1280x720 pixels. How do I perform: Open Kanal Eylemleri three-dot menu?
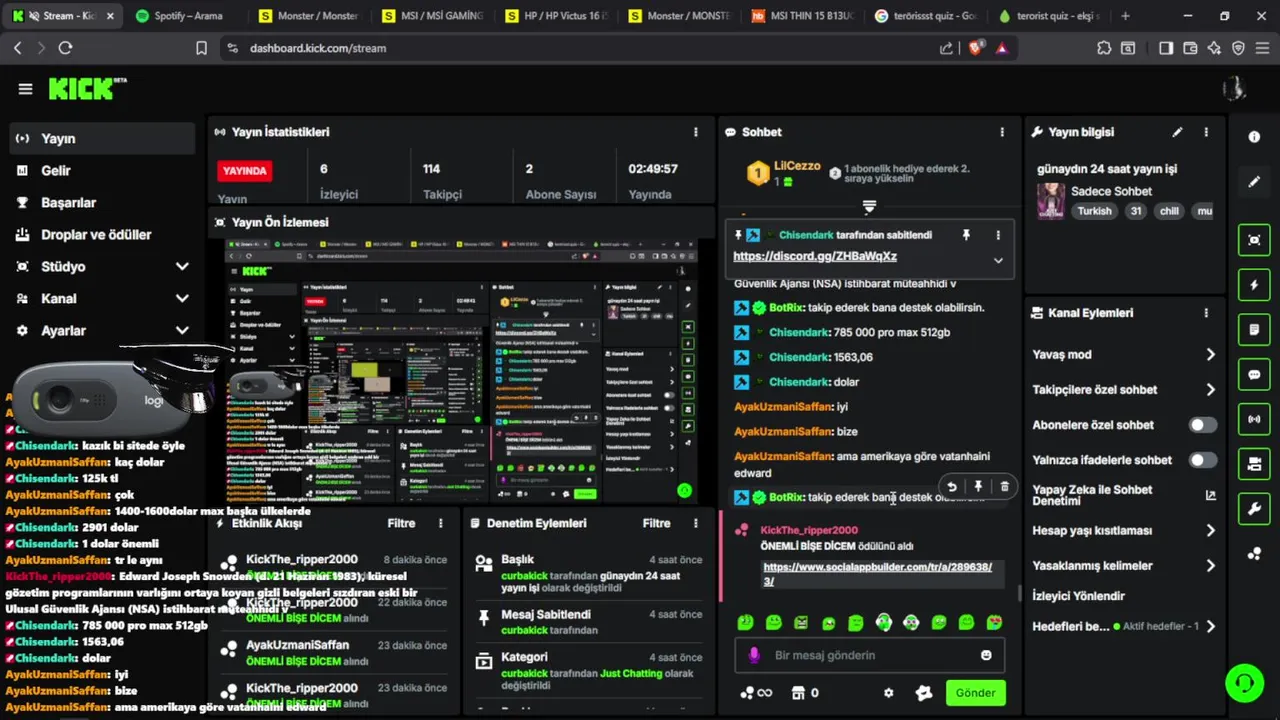[1206, 313]
